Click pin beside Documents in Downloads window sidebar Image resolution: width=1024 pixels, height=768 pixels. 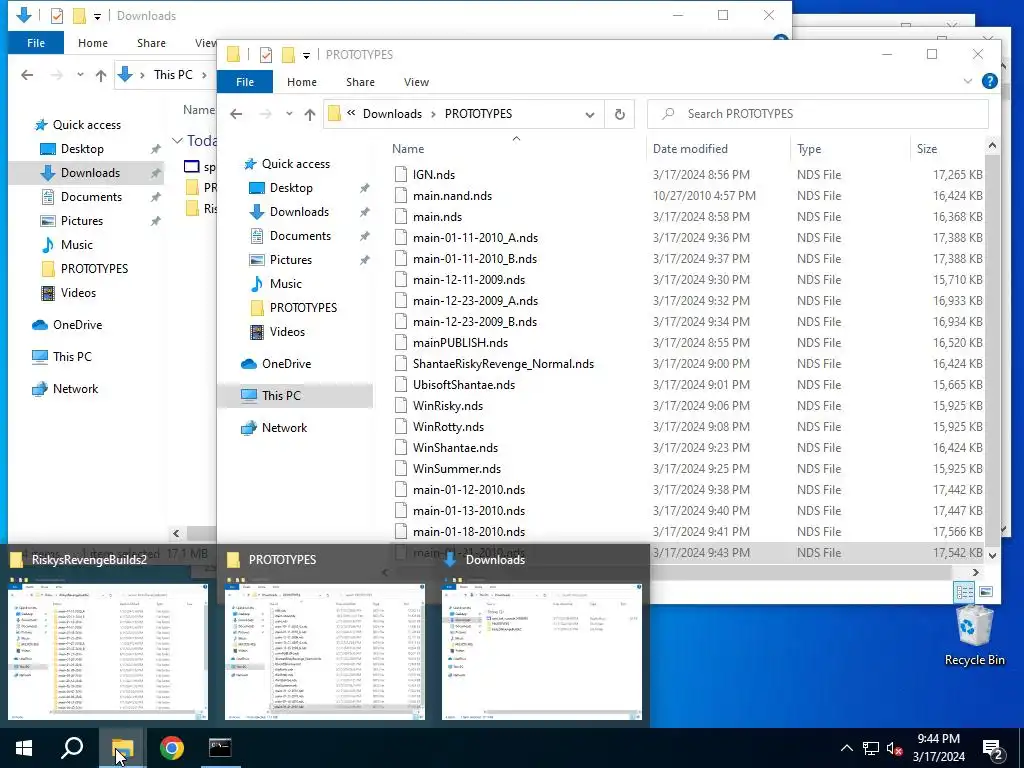coord(155,197)
